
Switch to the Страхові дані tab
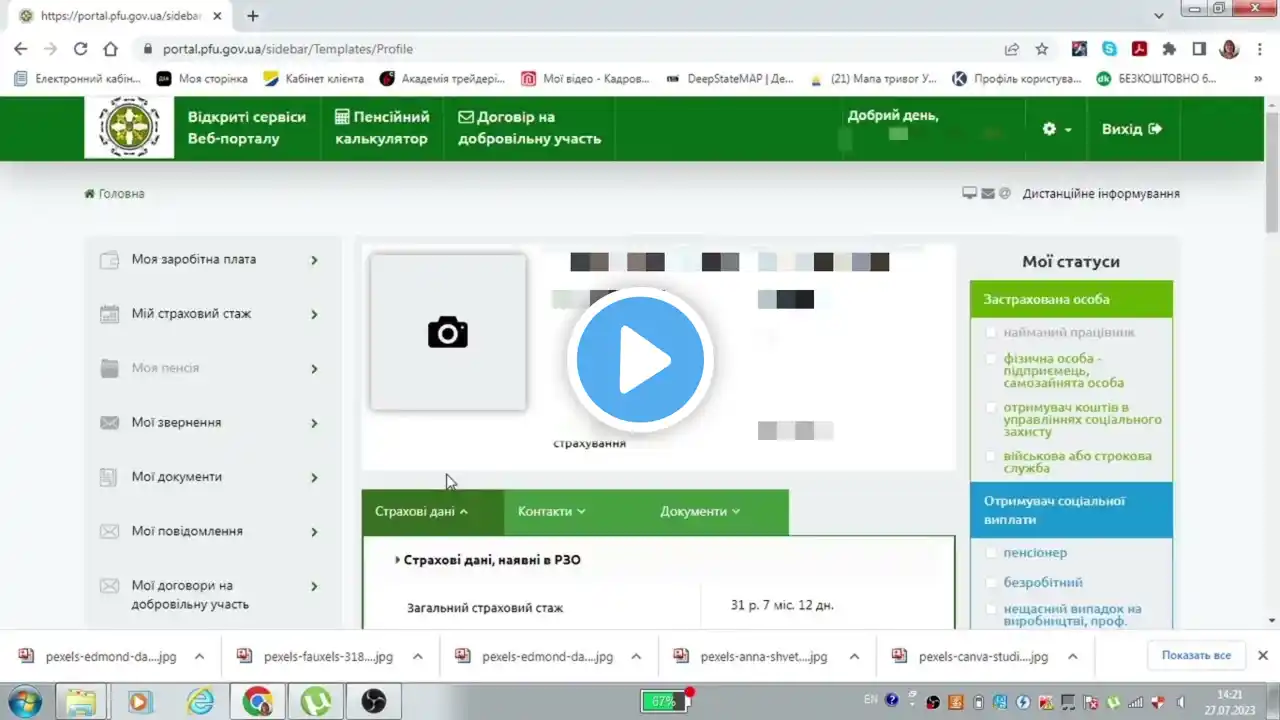pos(433,512)
